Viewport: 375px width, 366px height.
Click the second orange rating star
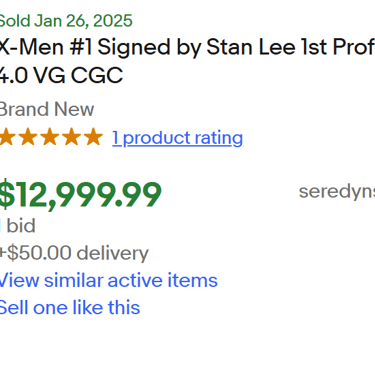(x=28, y=137)
